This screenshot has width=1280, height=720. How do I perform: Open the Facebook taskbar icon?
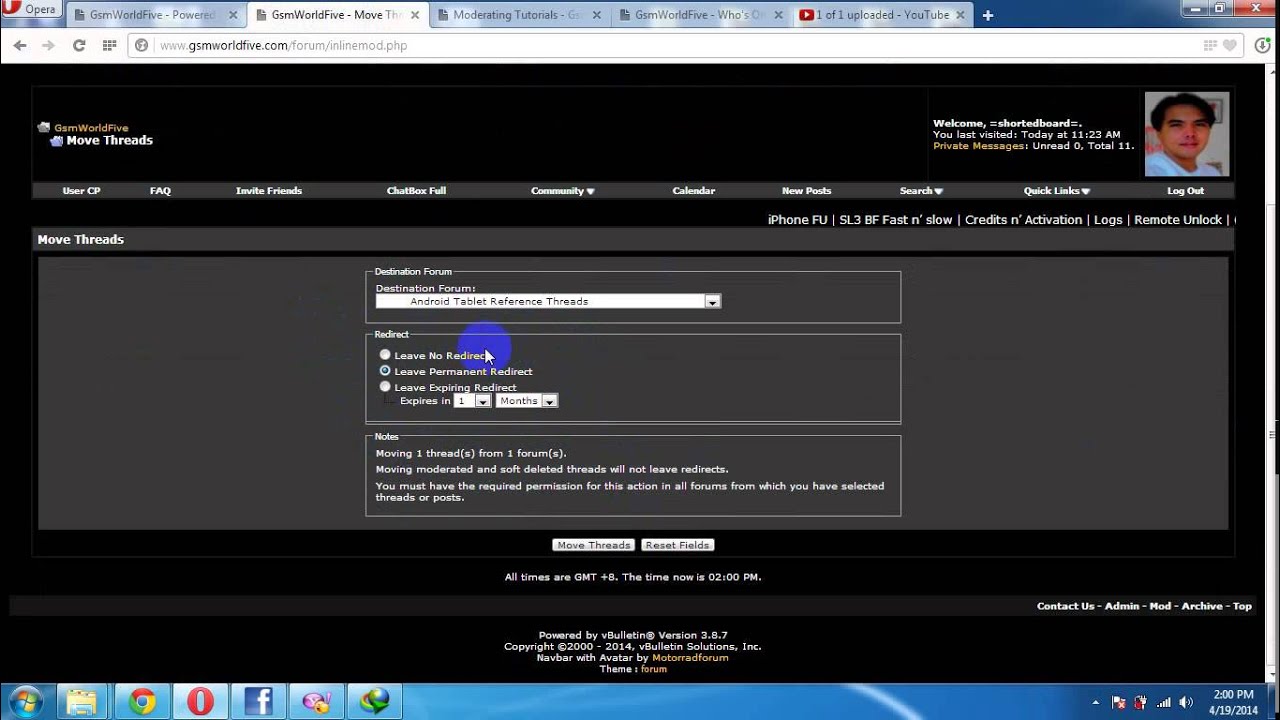tap(258, 702)
